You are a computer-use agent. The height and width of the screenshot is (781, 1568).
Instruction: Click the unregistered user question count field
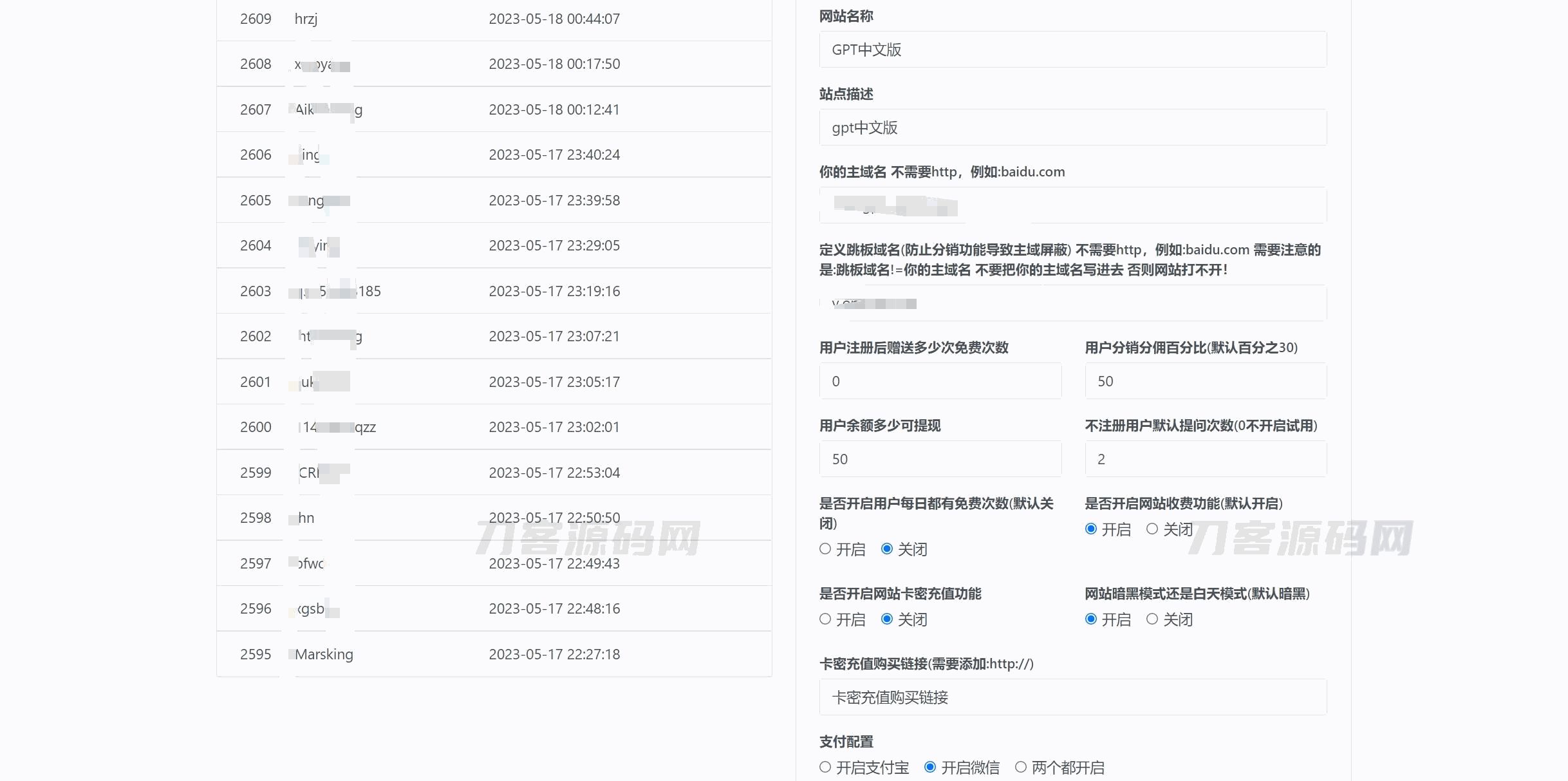tap(1205, 459)
